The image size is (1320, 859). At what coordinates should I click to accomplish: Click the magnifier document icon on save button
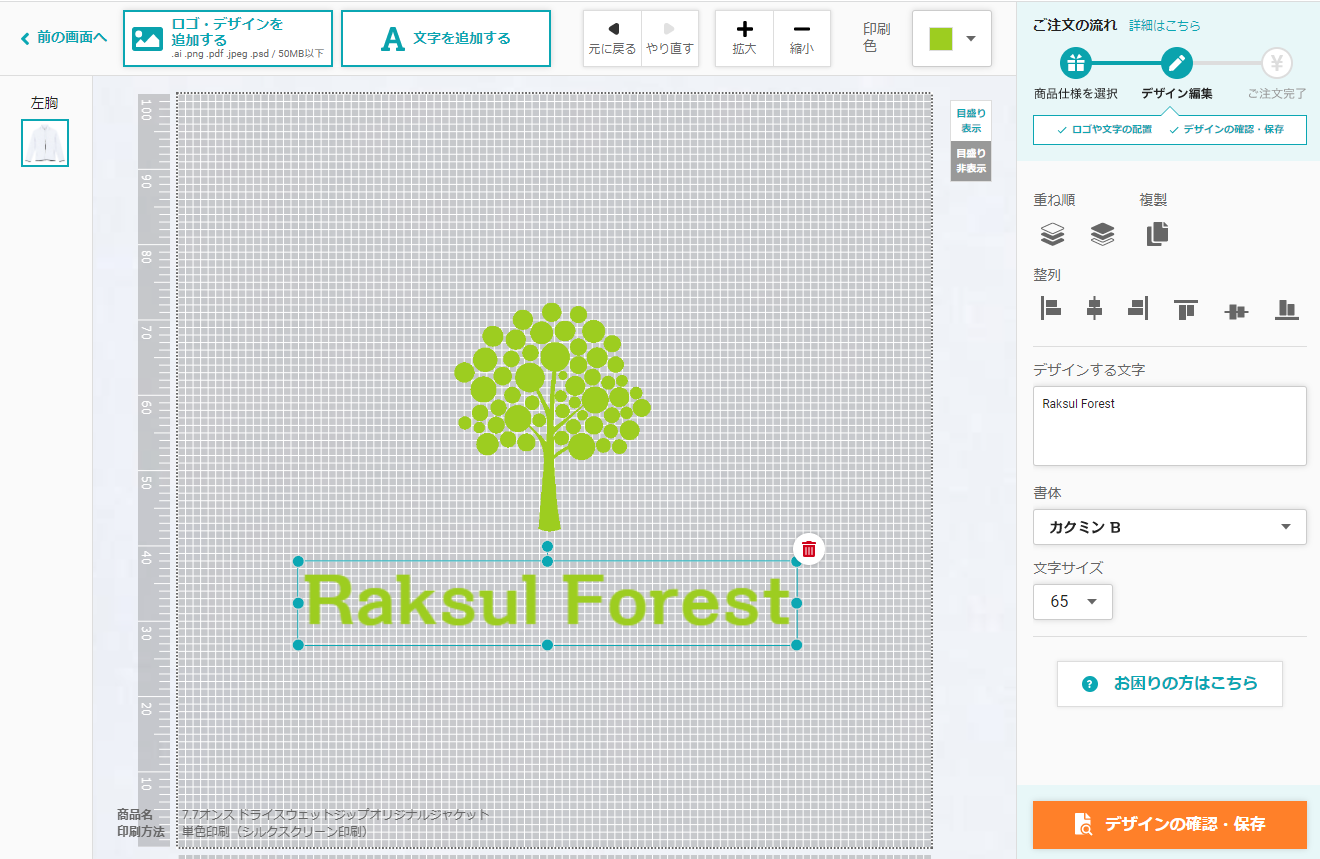pos(1083,824)
